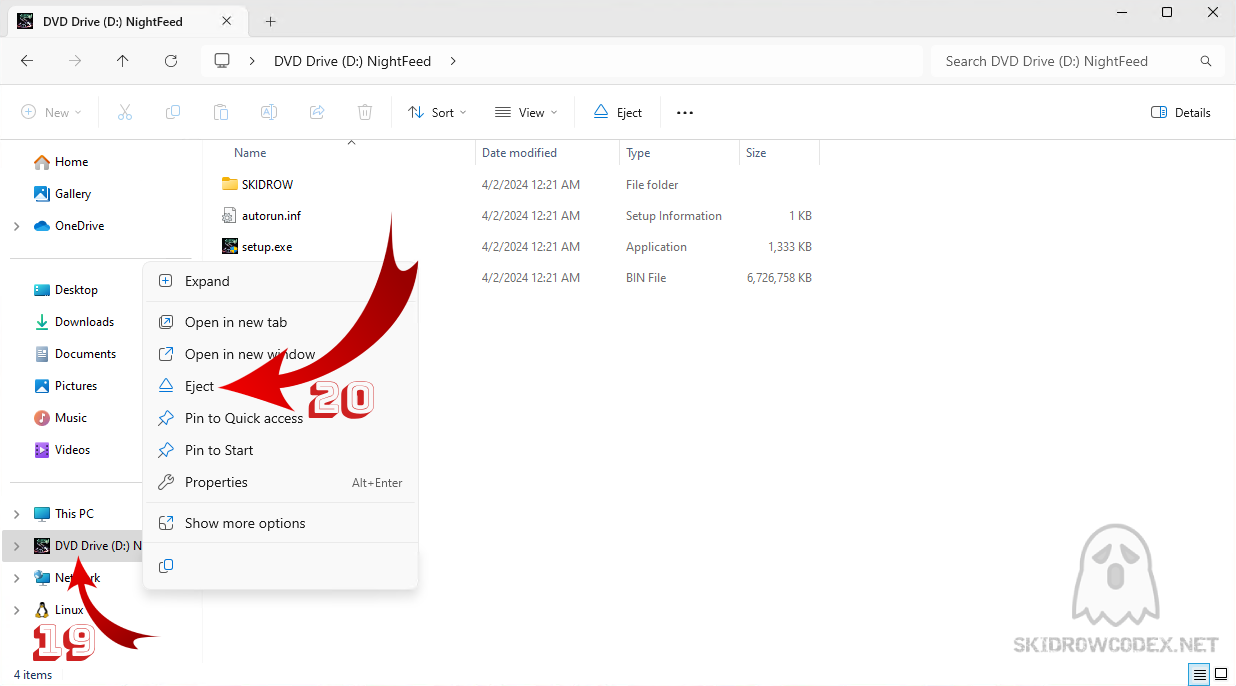Expand the Linux node chevron
Viewport: 1236px width, 686px height.
[17, 610]
